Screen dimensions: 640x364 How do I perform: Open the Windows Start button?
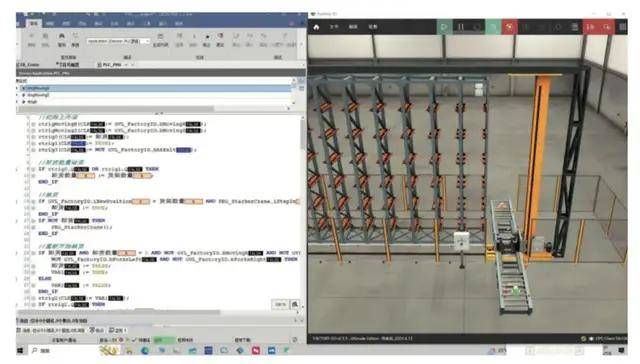(20, 350)
